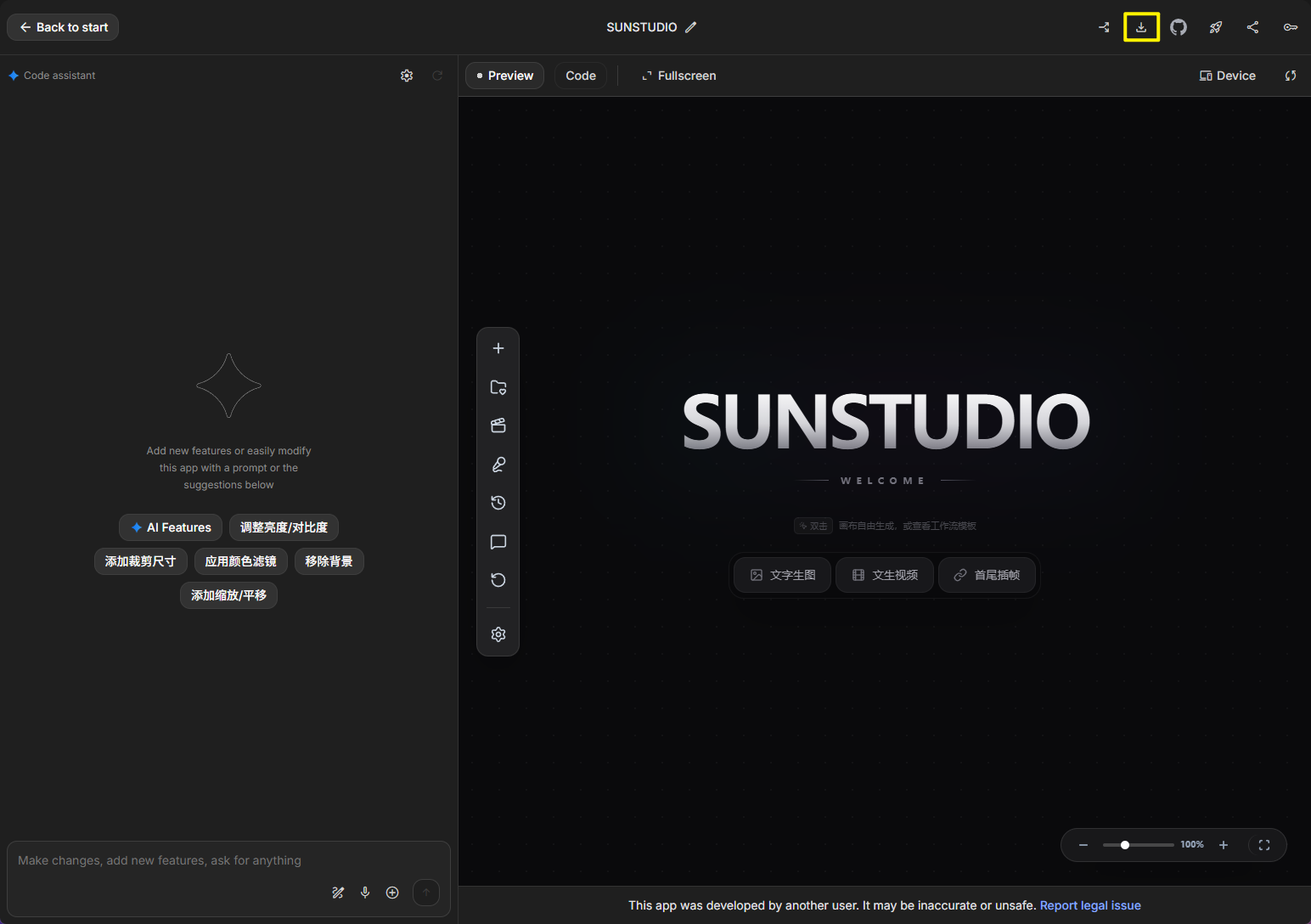Toggle the Device preview mode
This screenshot has height=924, width=1311.
click(x=1227, y=76)
